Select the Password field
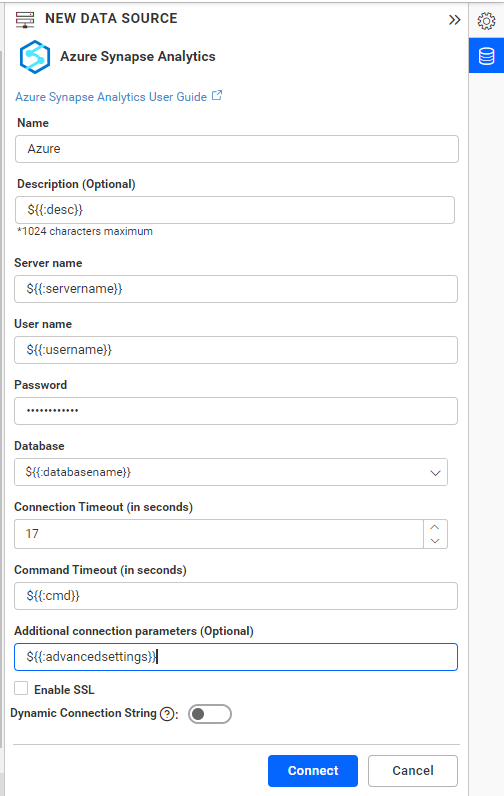Image resolution: width=504 pixels, height=796 pixels. (236, 411)
